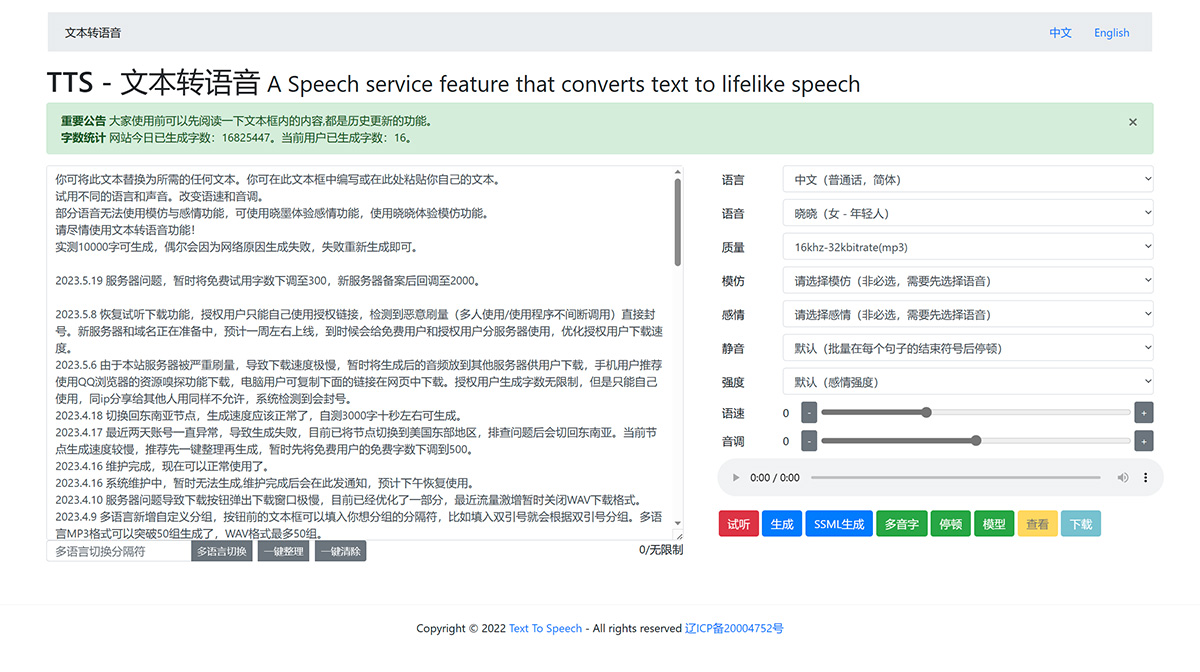Decrease 音调 using the minus button
Image resolution: width=1200 pixels, height=672 pixels.
click(808, 441)
